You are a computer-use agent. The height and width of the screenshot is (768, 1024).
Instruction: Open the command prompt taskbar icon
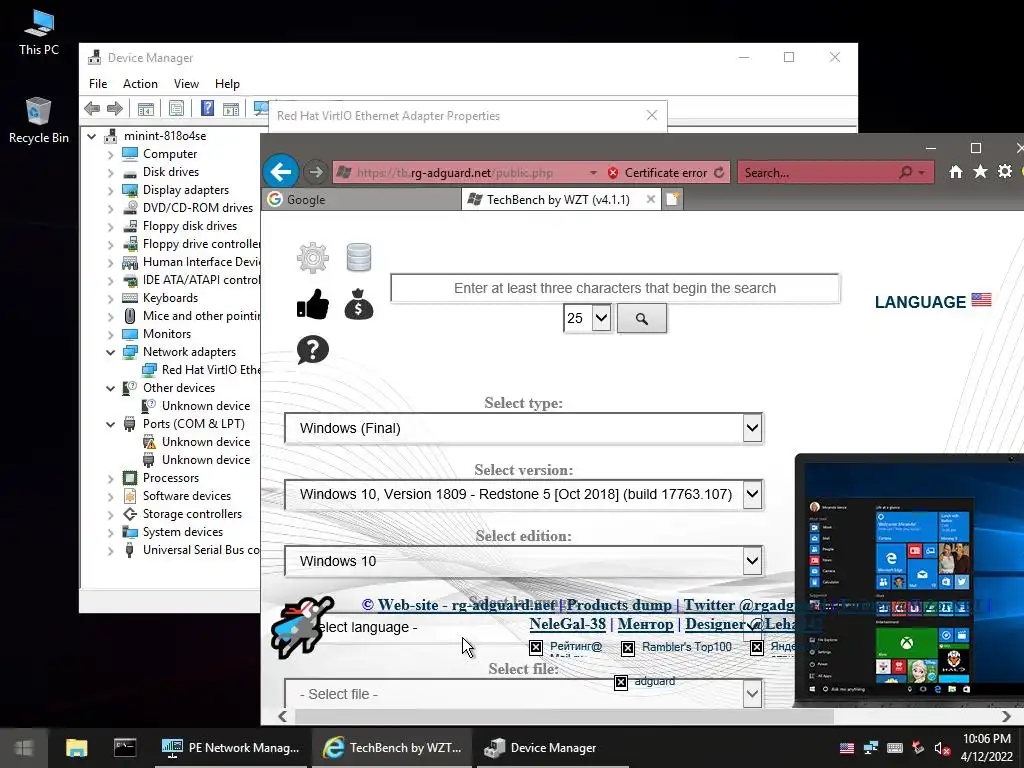click(x=125, y=748)
